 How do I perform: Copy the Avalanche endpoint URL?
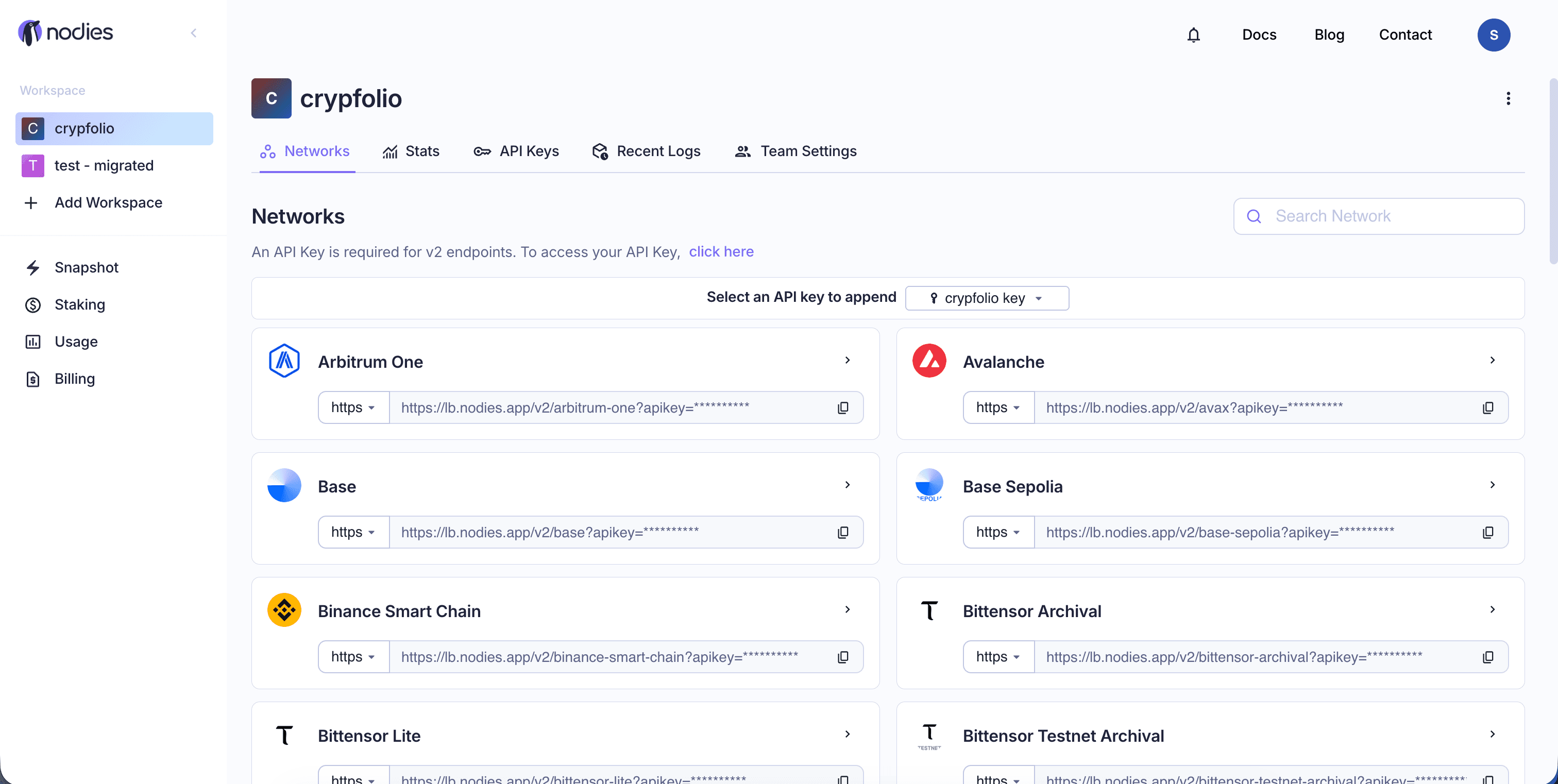point(1487,408)
